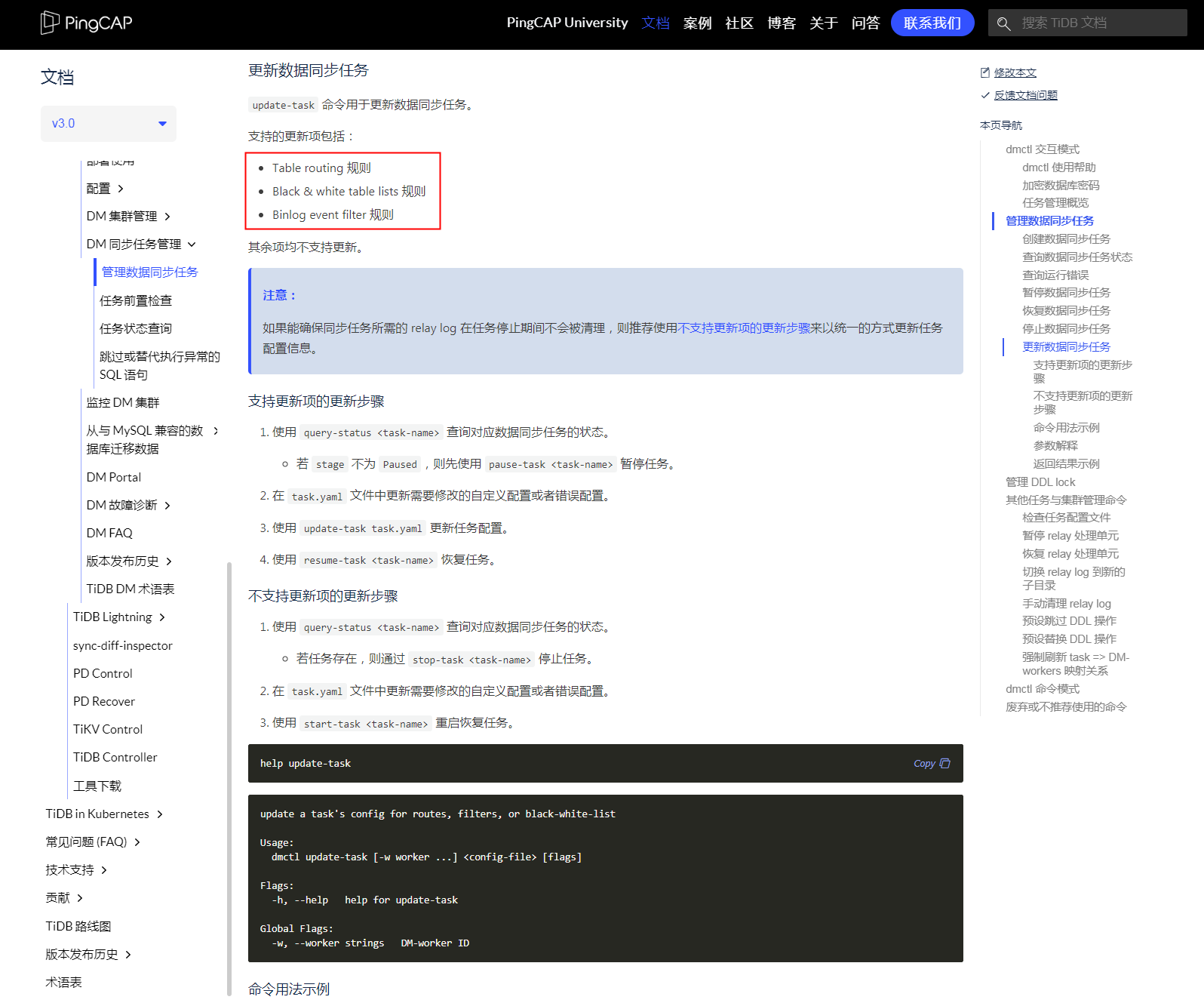Expand the DM 集群管理 section

coord(167,217)
